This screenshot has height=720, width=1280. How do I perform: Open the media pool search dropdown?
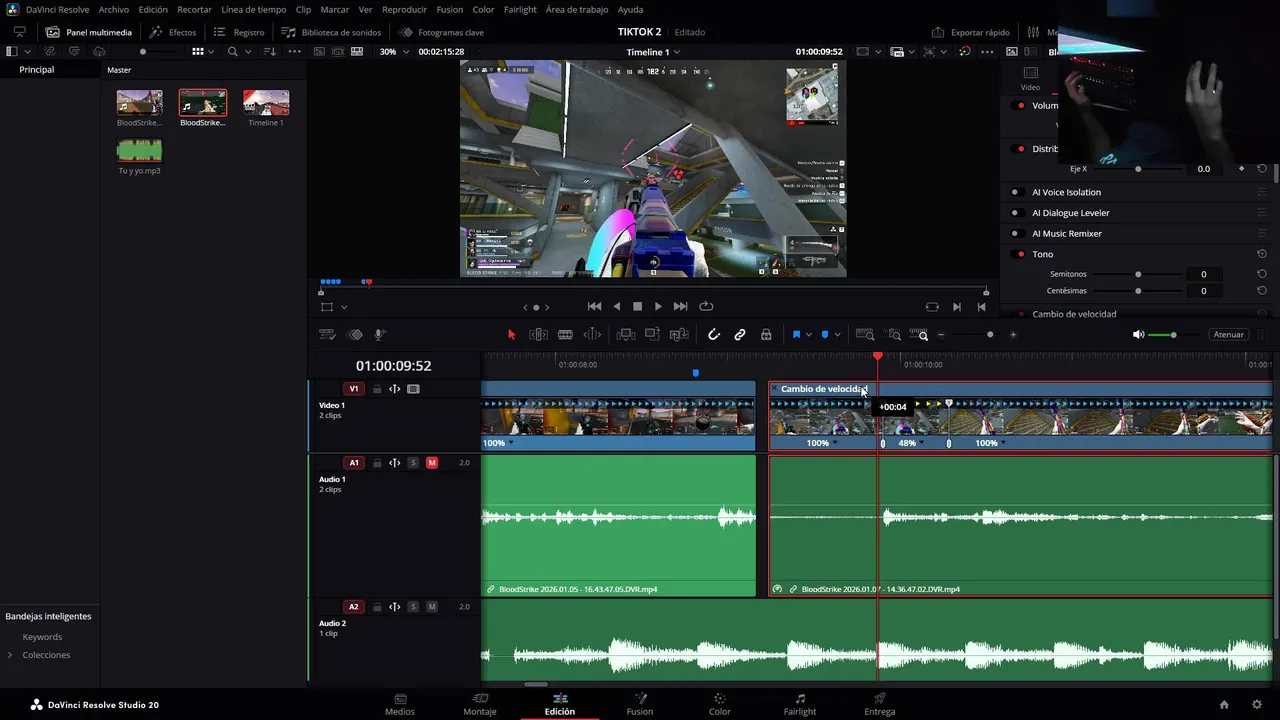(x=246, y=52)
